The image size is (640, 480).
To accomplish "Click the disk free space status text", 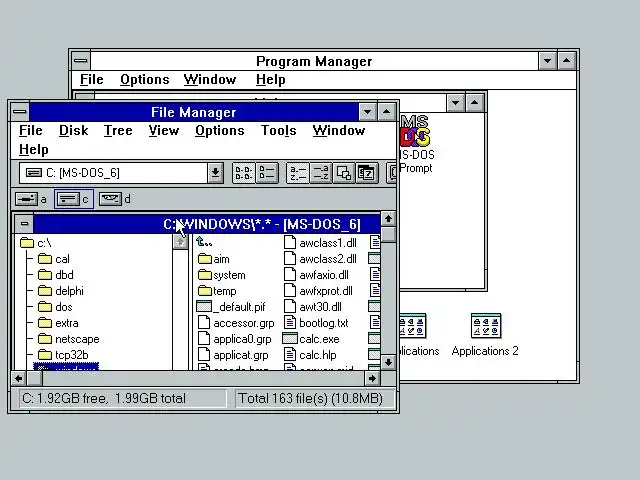I will (x=104, y=398).
